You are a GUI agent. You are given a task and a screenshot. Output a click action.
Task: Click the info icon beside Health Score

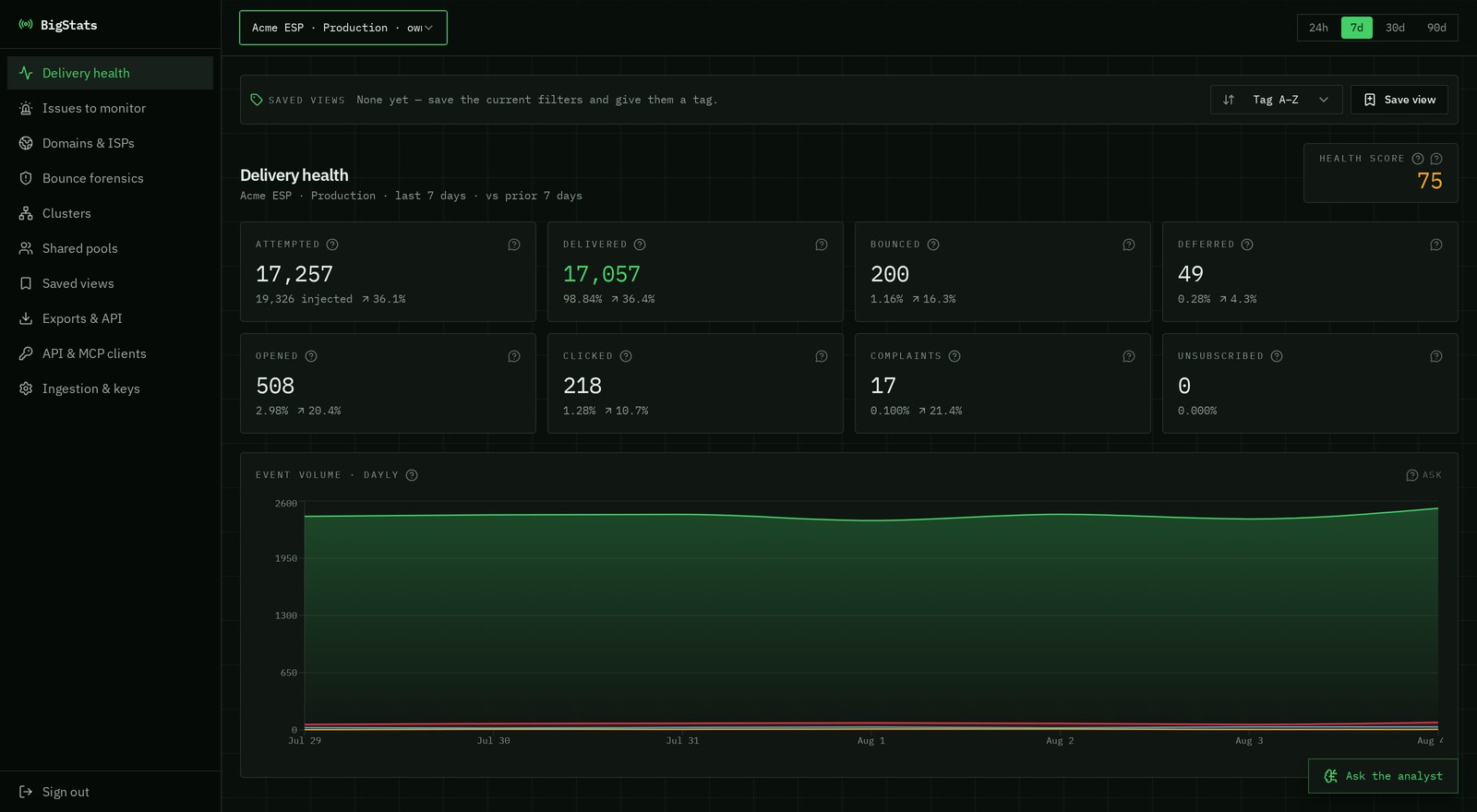click(1418, 159)
